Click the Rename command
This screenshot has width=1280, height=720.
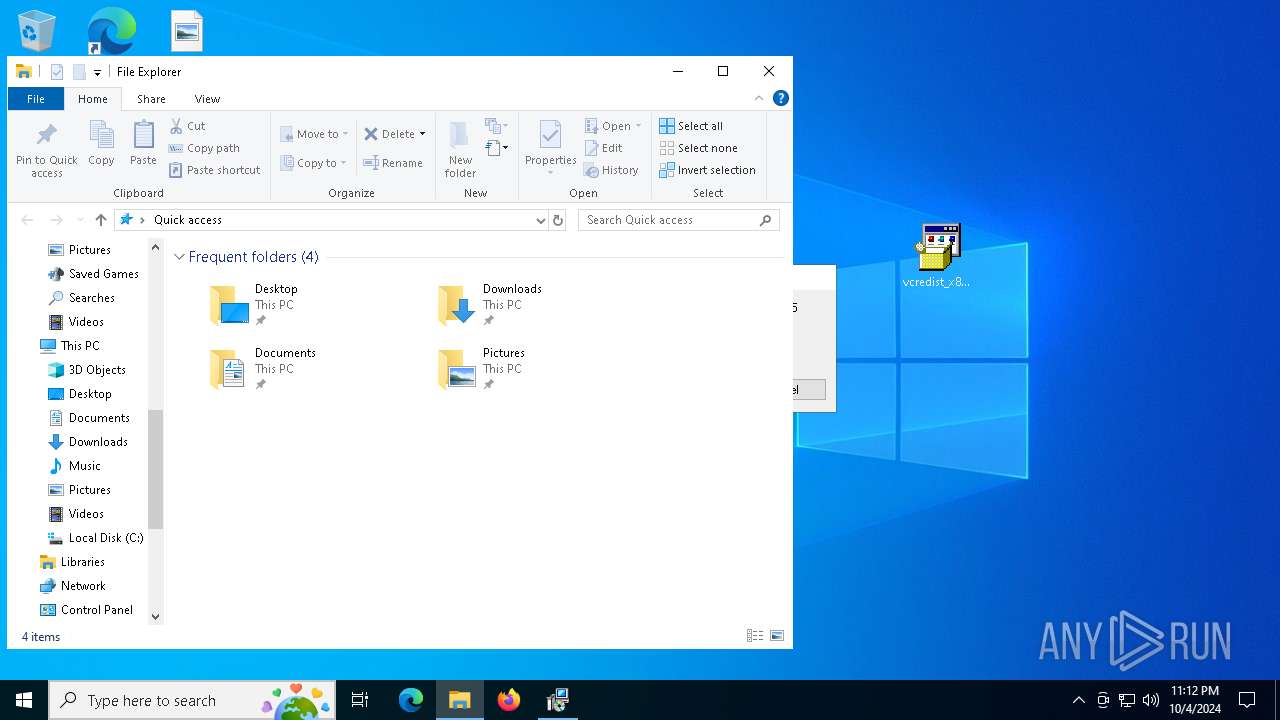click(x=393, y=163)
